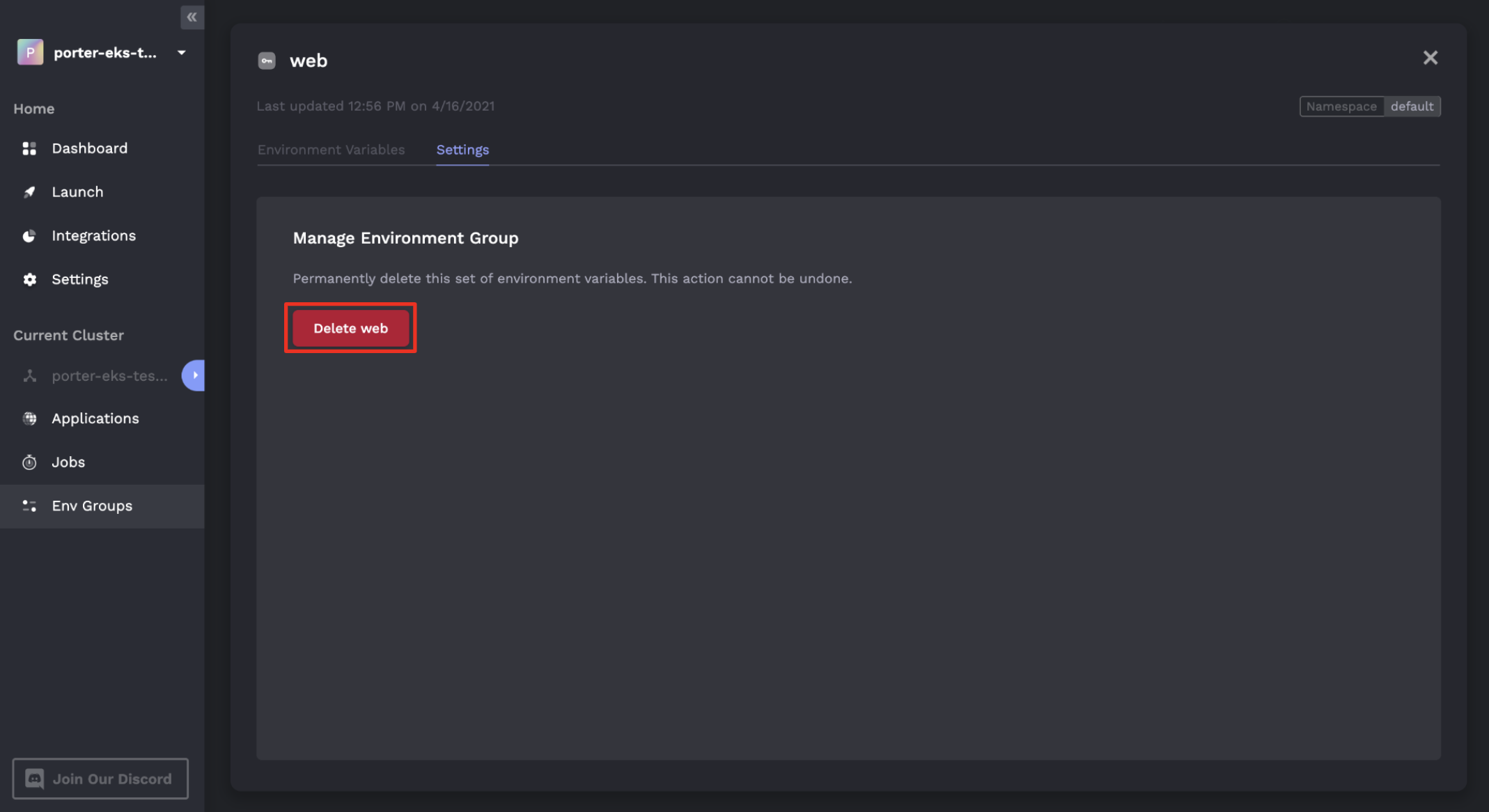
Task: Click the Delete web button
Action: (350, 328)
